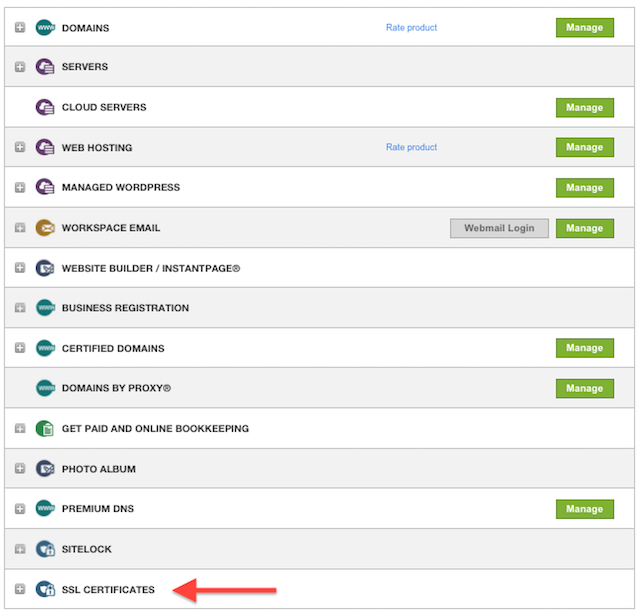
Task: Select the SITELOCK label
Action: pyautogui.click(x=87, y=549)
